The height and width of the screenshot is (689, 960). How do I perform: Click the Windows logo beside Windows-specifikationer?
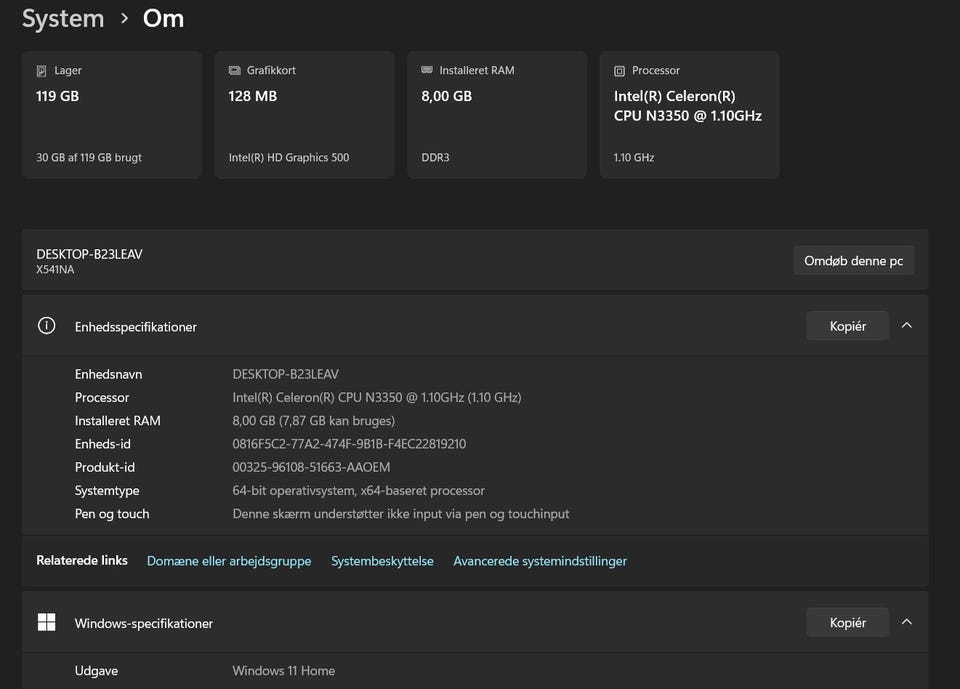tap(46, 623)
